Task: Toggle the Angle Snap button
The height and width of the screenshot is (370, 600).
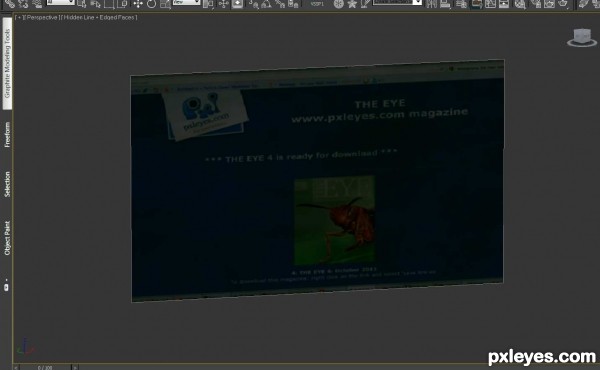Action: point(266,4)
